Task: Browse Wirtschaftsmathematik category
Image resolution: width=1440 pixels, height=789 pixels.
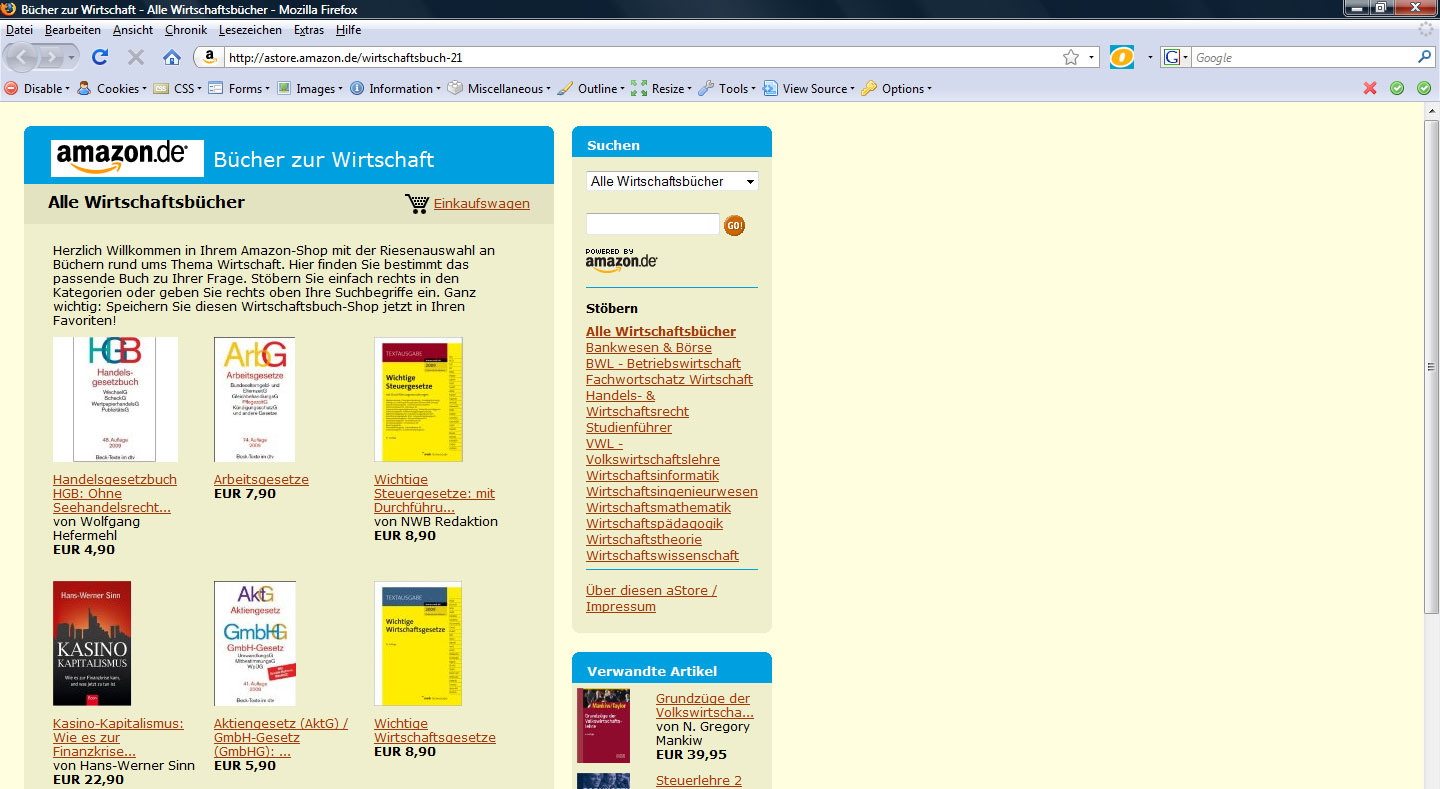Action: (658, 507)
